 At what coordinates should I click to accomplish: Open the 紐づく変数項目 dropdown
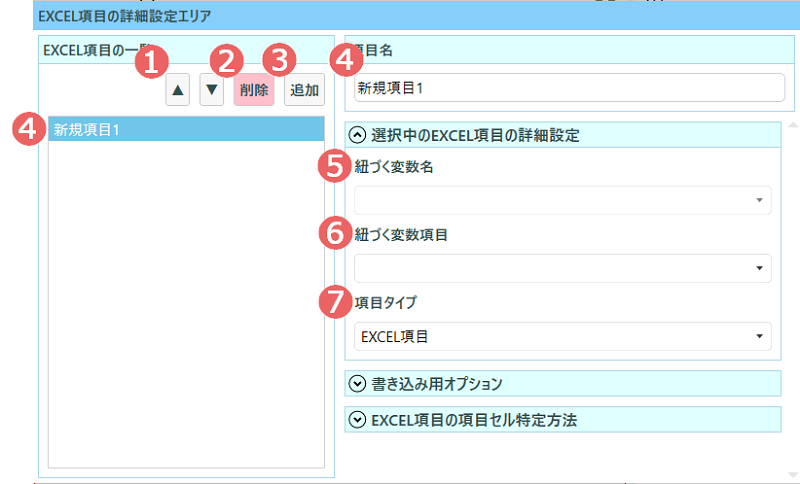point(563,268)
